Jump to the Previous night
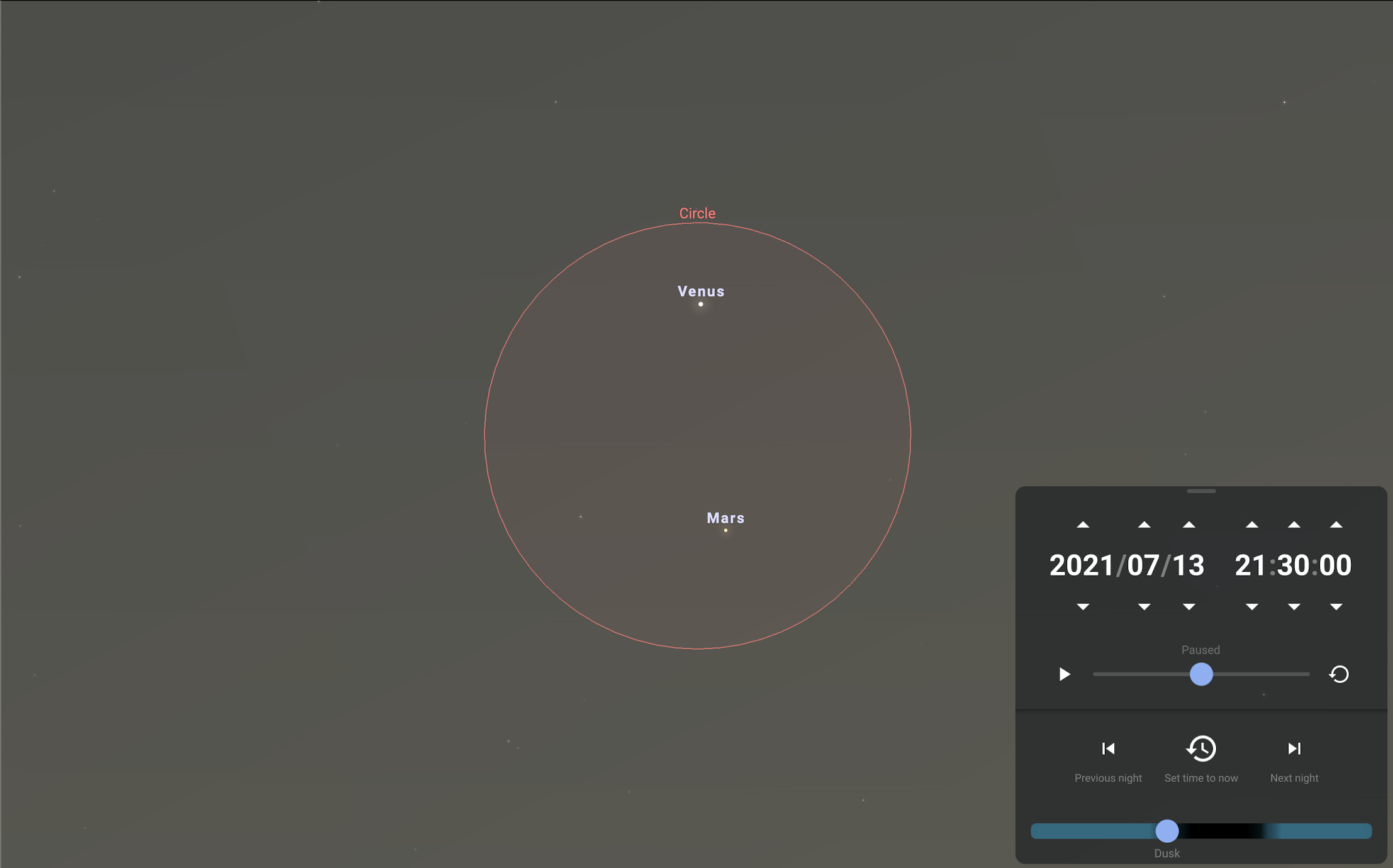The height and width of the screenshot is (868, 1393). 1108,748
